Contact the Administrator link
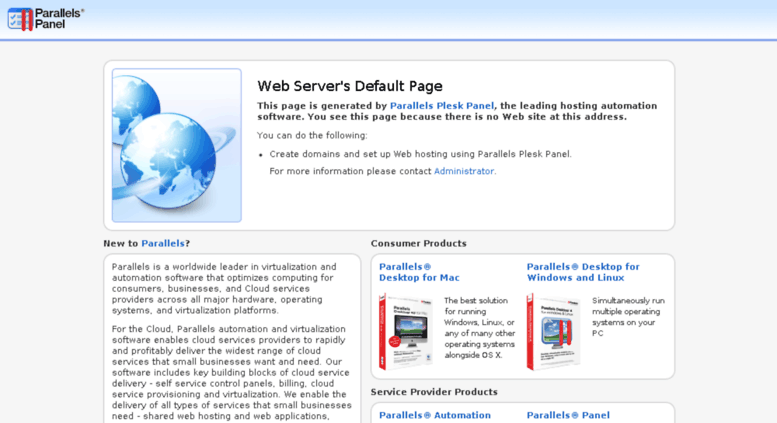Image resolution: width=777 pixels, height=423 pixels. [464, 171]
